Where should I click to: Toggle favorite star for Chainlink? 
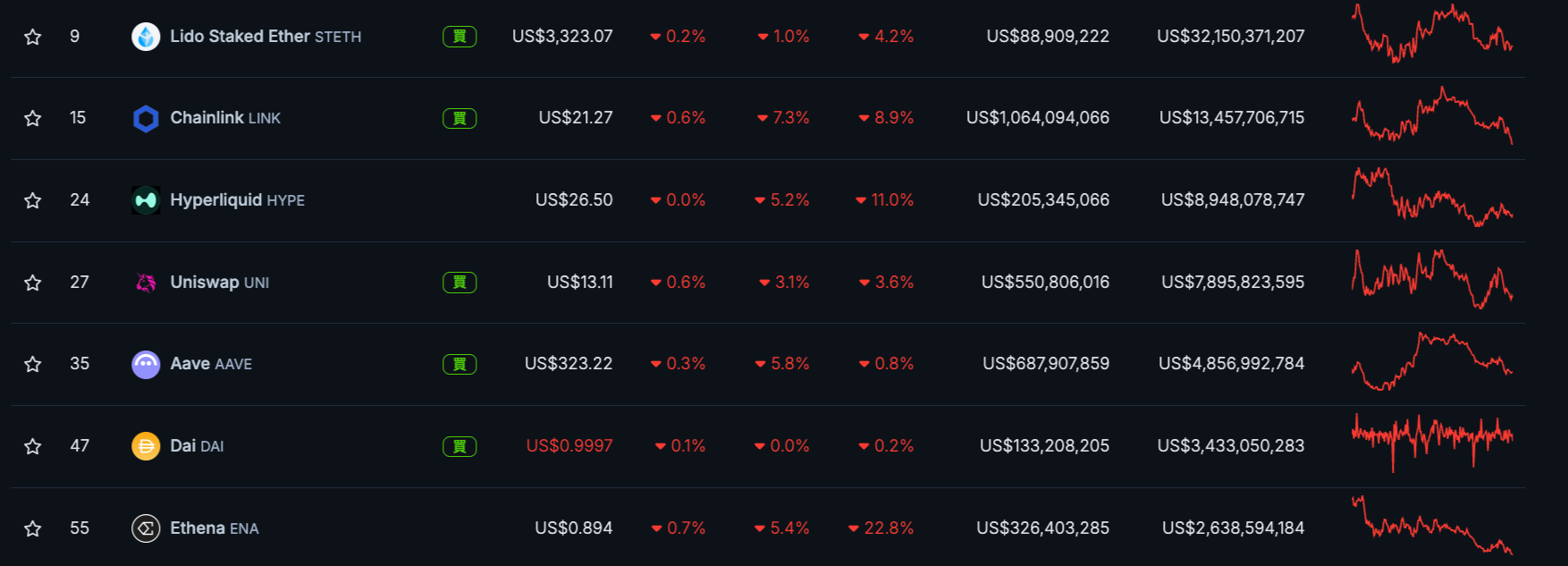(33, 118)
